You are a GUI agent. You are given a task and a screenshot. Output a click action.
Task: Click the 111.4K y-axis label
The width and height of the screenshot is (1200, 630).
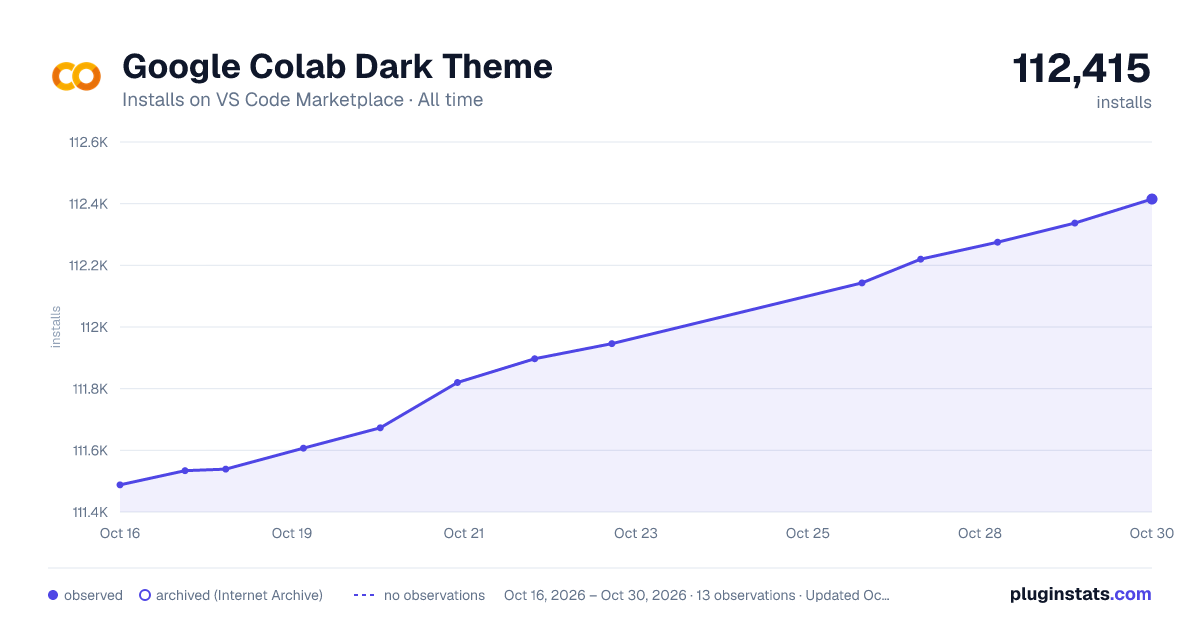[89, 512]
